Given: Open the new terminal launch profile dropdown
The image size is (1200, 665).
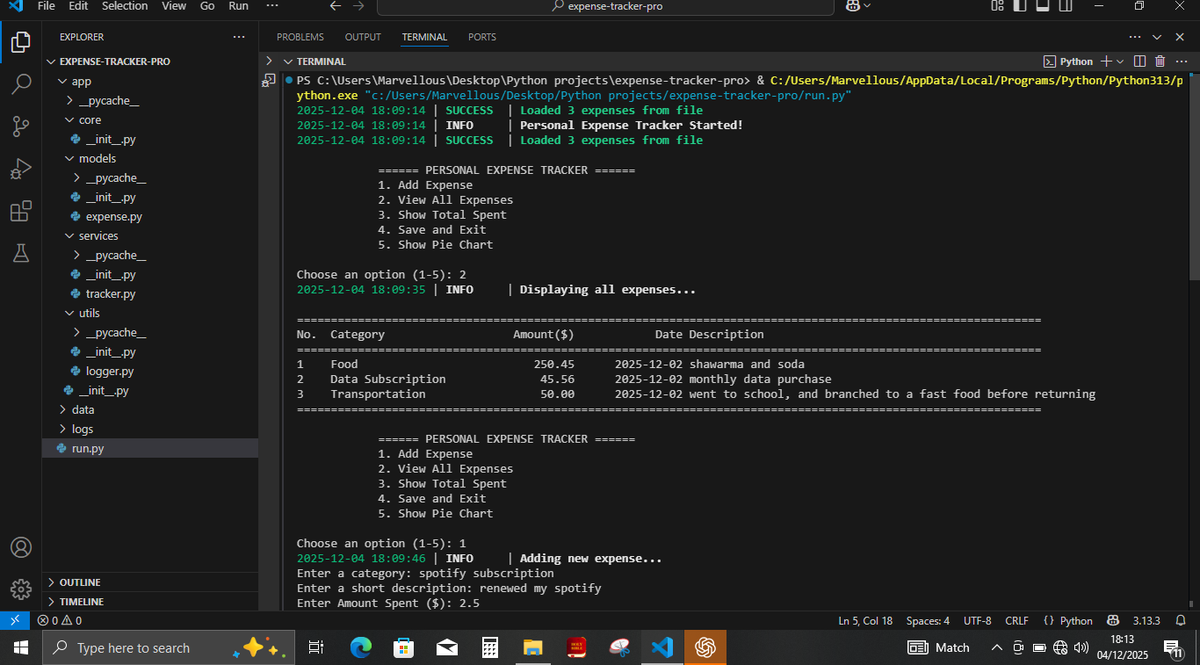Looking at the screenshot, I should pos(1120,62).
